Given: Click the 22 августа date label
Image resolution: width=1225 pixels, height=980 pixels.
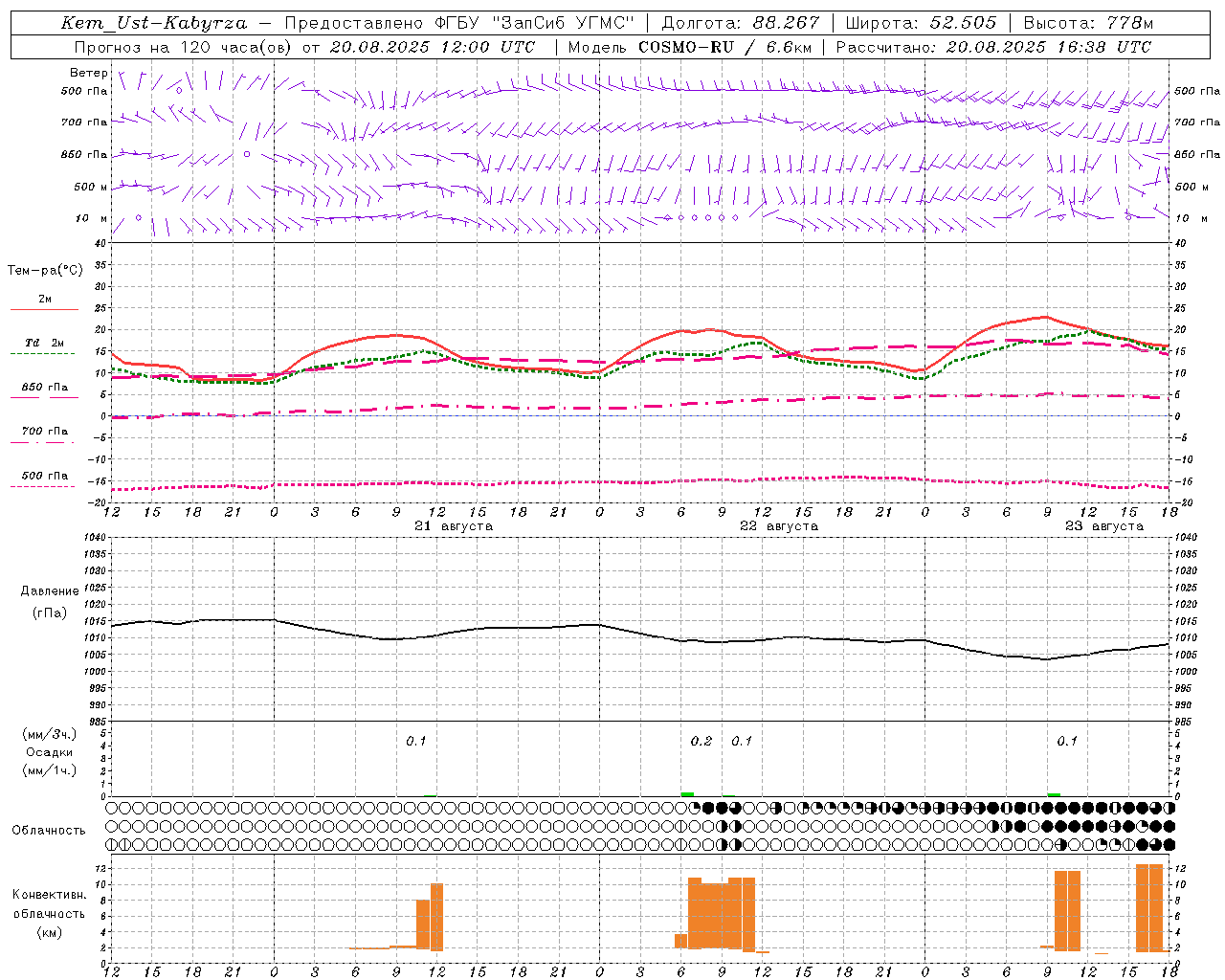Looking at the screenshot, I should [x=779, y=526].
